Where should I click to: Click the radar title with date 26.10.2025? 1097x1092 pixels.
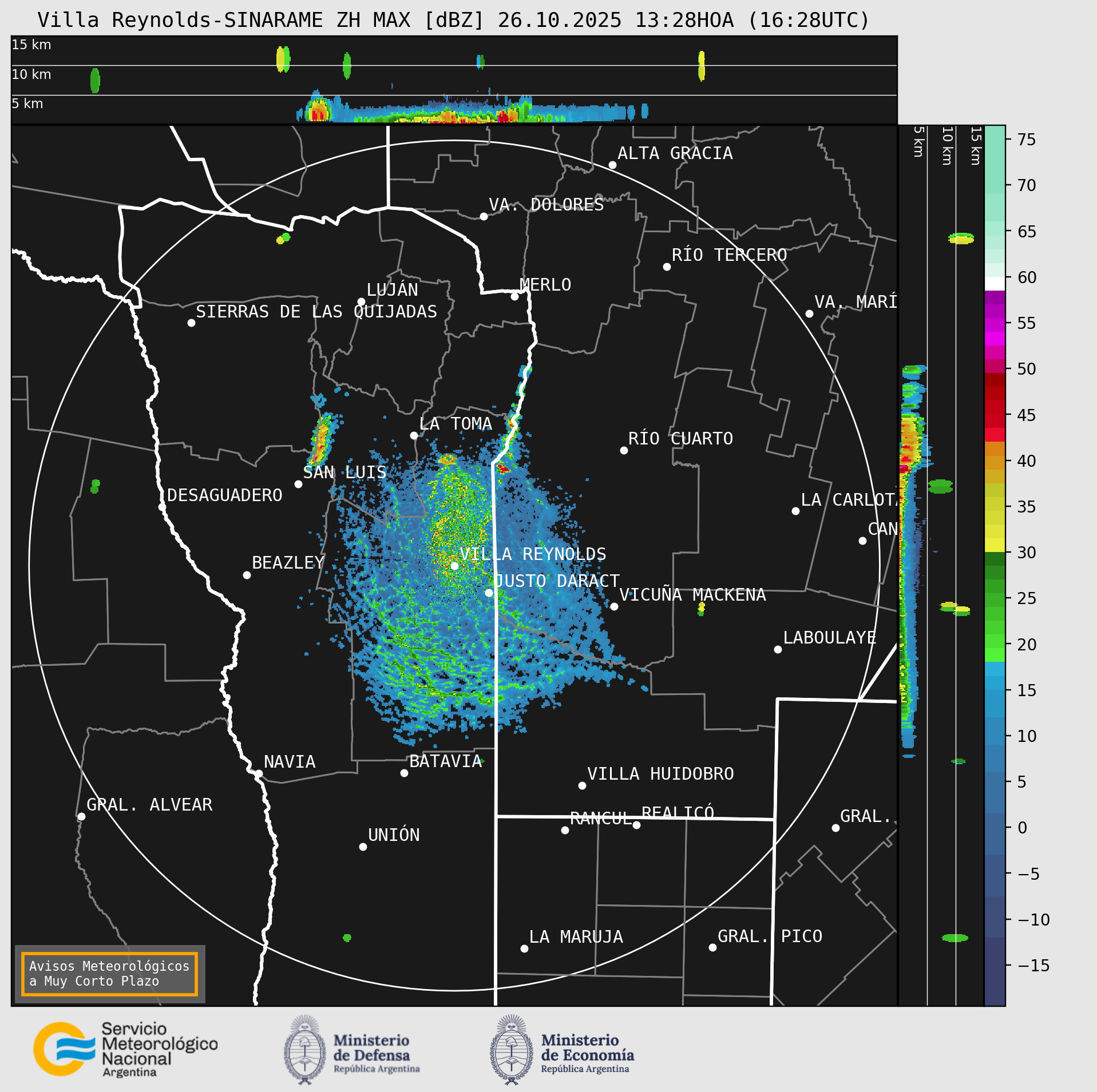coord(453,20)
